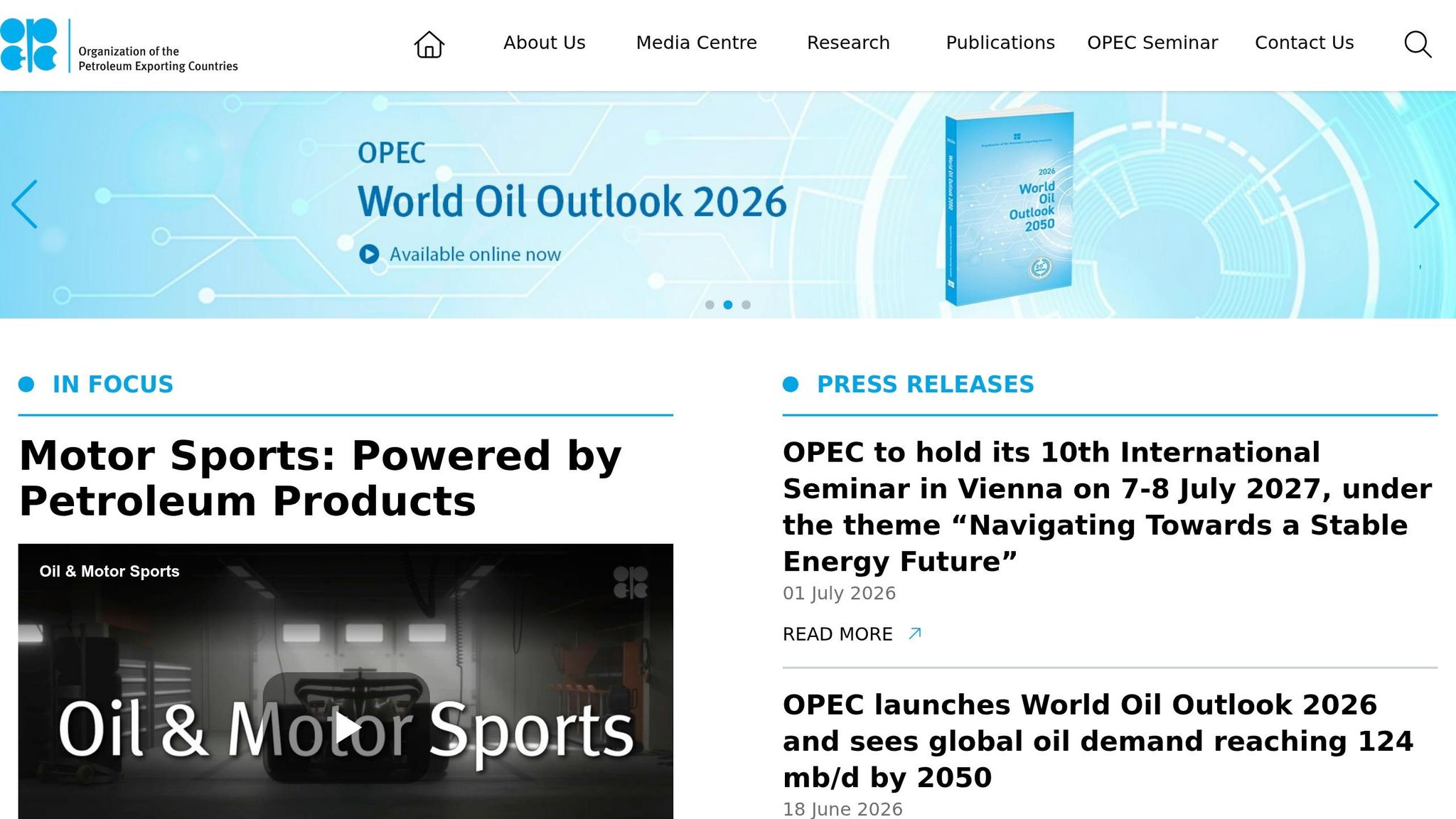Click the World Oil Outlook 2026 banner title
1456x819 pixels.
[x=572, y=201]
